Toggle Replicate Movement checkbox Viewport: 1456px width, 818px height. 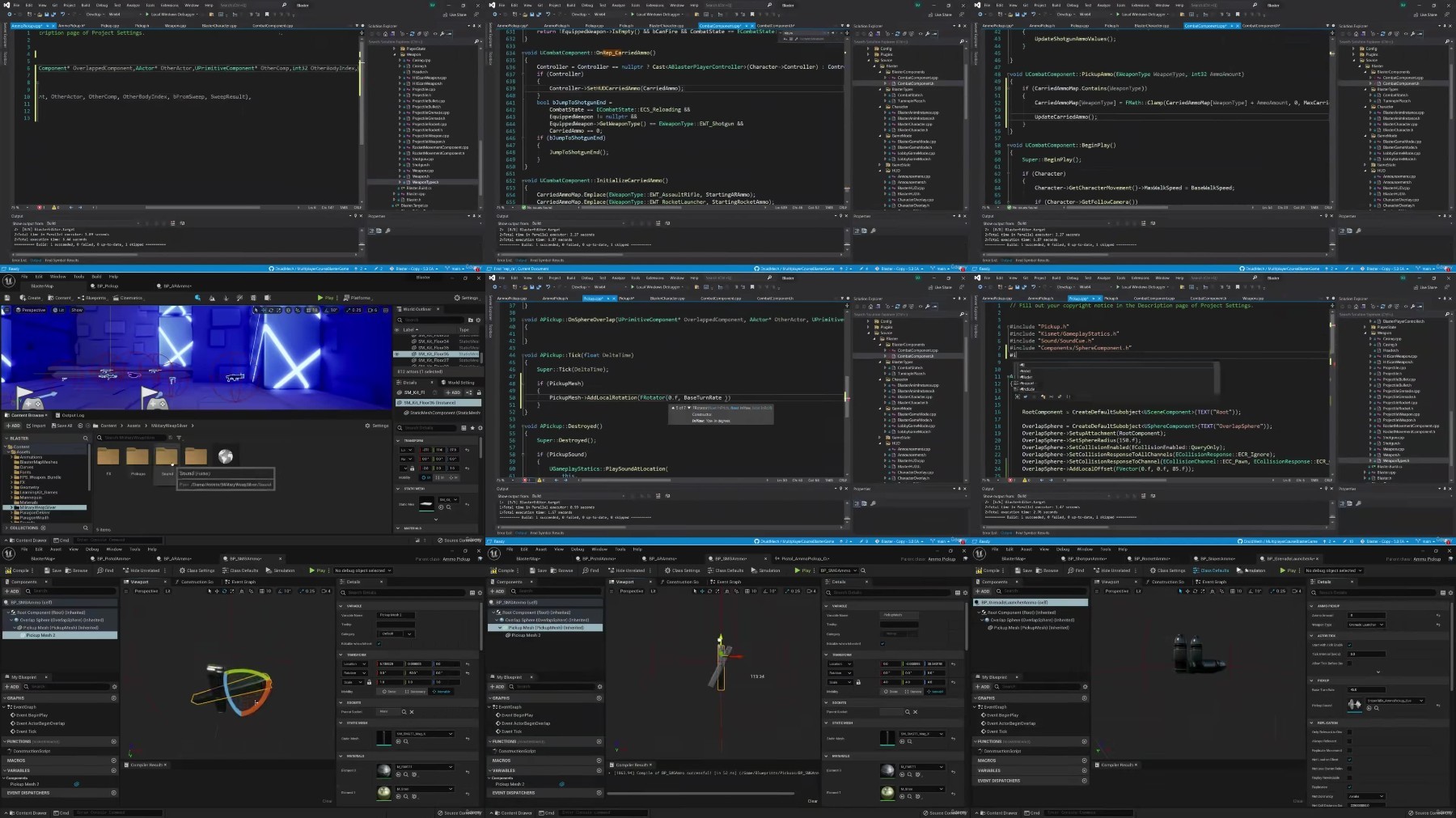(1349, 750)
